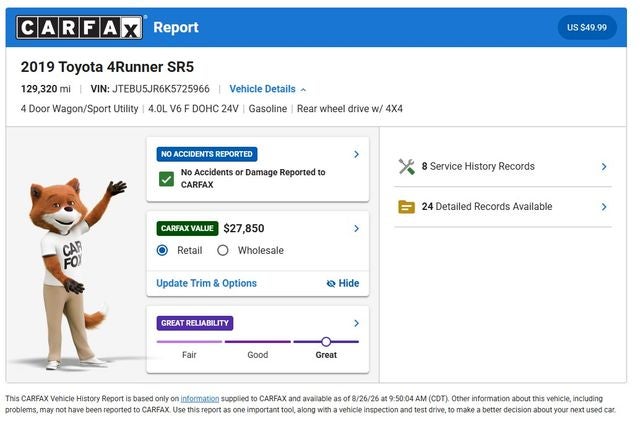The image size is (640, 423).
Task: Click the yellow folder detailed records icon
Action: coord(406,207)
